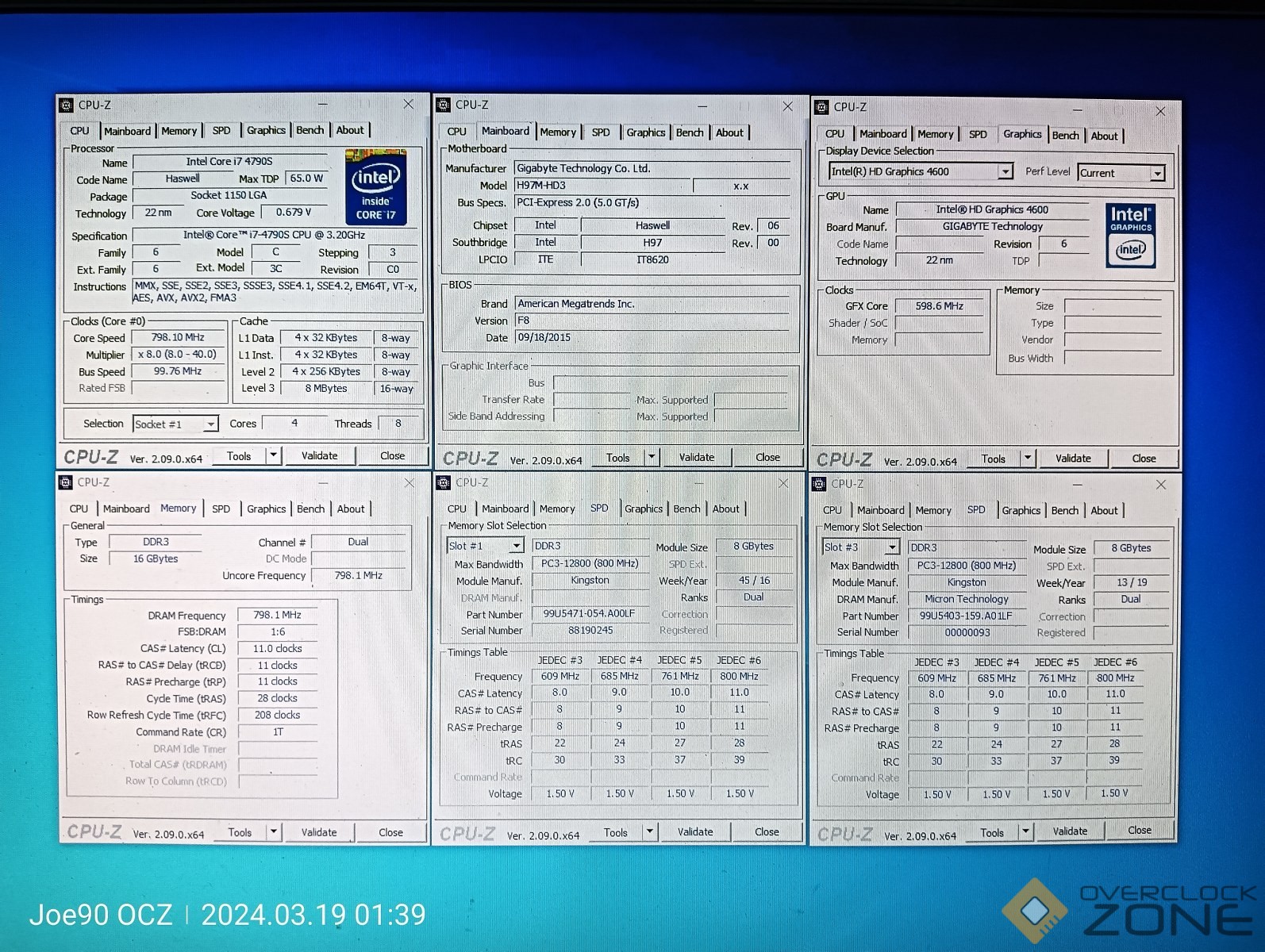The width and height of the screenshot is (1265, 952).
Task: Select the CPU tab in the Motherboard window
Action: point(457,132)
